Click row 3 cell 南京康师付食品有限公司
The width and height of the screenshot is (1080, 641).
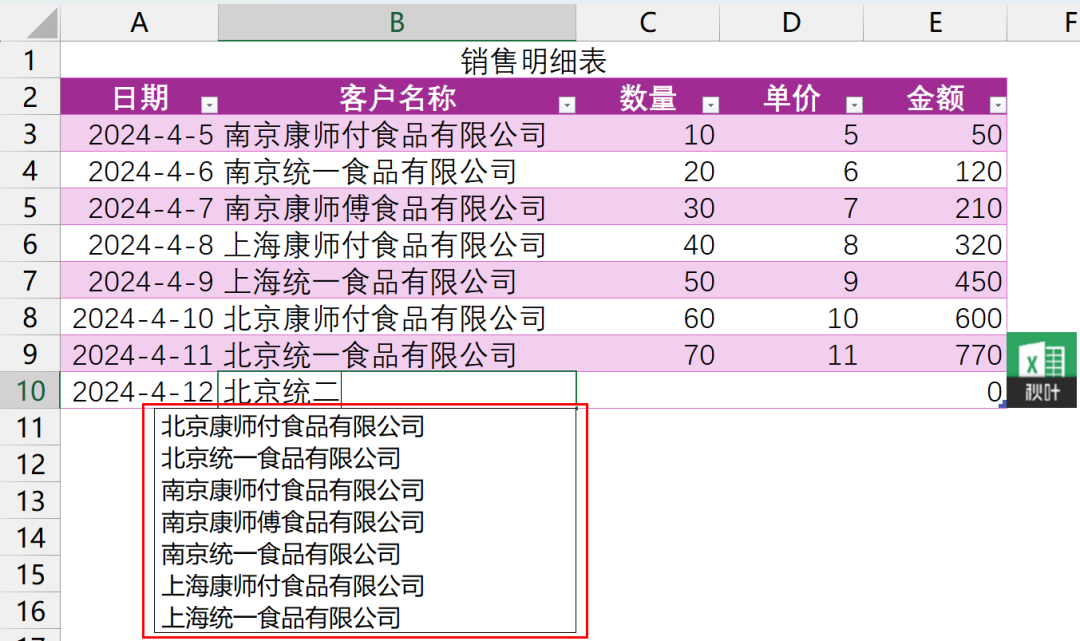[397, 134]
